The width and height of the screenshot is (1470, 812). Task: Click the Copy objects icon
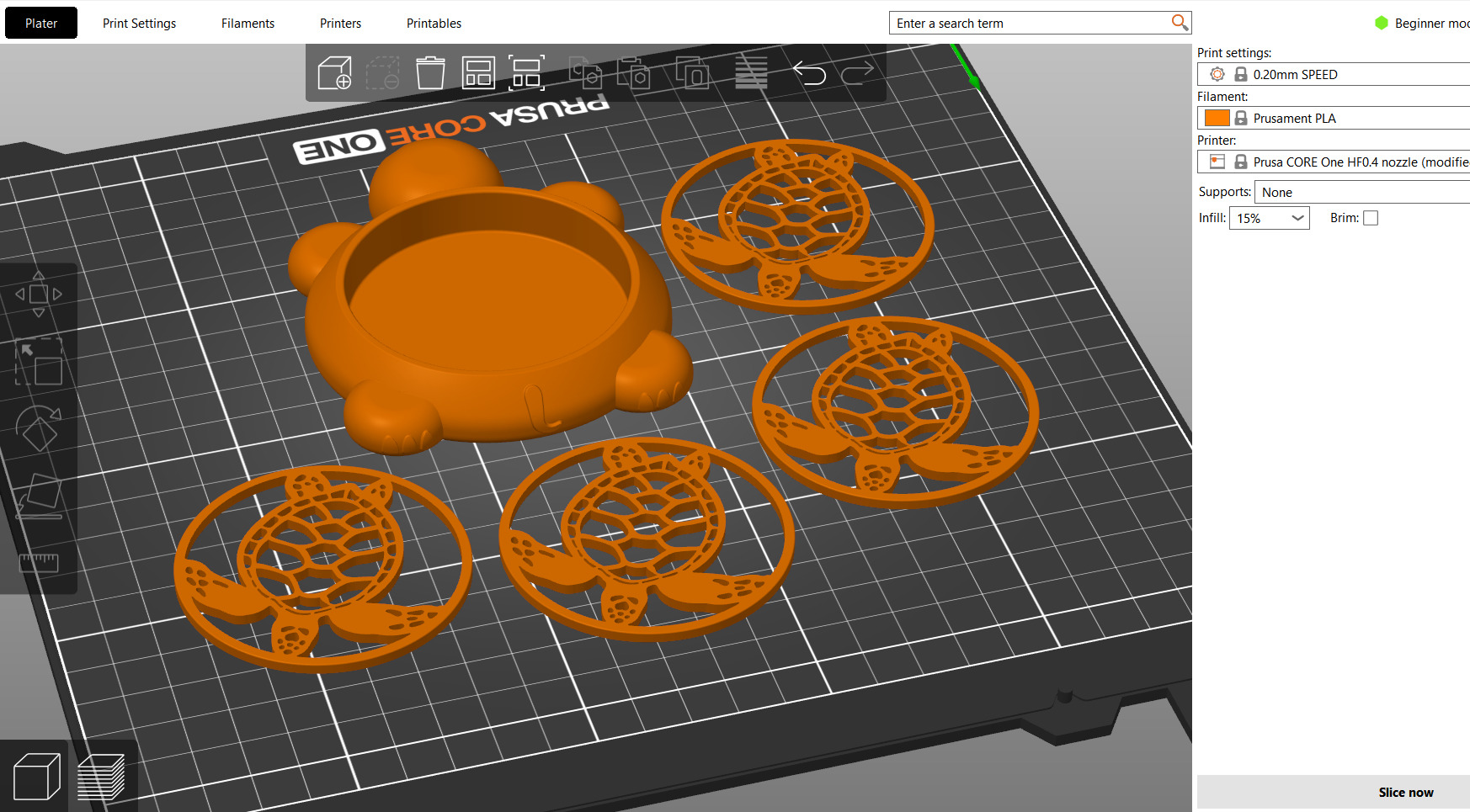pyautogui.click(x=585, y=73)
